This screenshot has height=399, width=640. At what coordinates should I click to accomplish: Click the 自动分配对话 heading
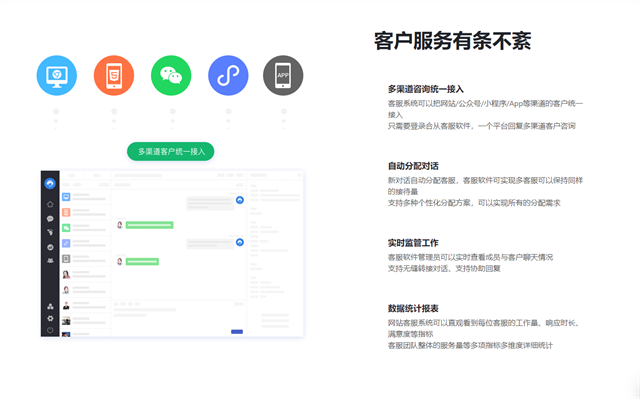pos(413,166)
